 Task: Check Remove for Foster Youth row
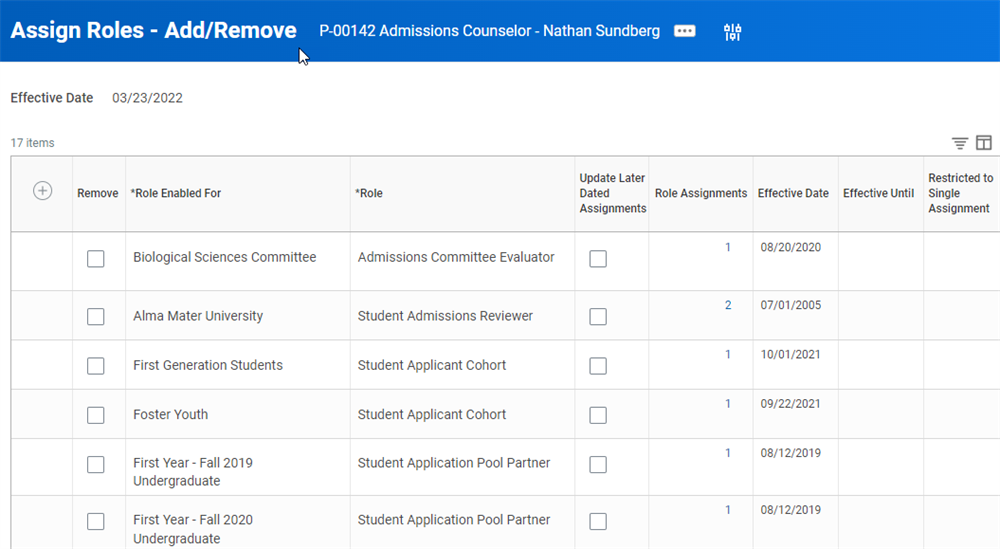pyautogui.click(x=96, y=416)
